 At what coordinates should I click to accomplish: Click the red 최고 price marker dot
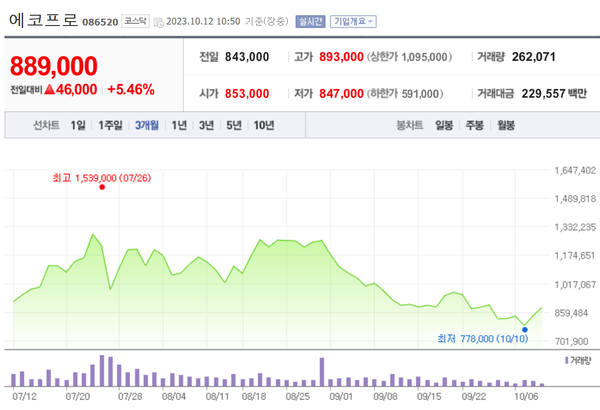(102, 187)
